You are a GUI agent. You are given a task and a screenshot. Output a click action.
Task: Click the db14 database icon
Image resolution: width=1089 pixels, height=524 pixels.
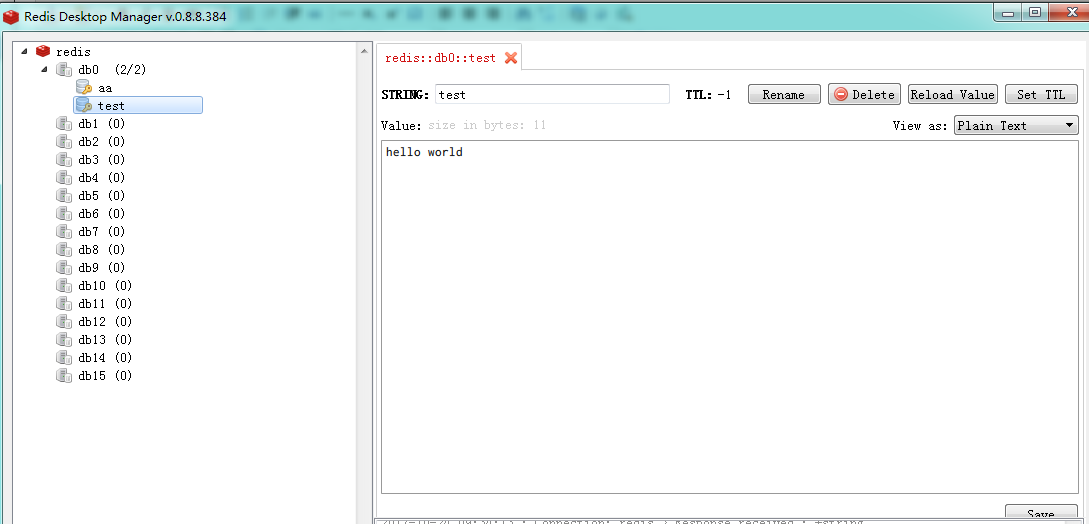[65, 358]
